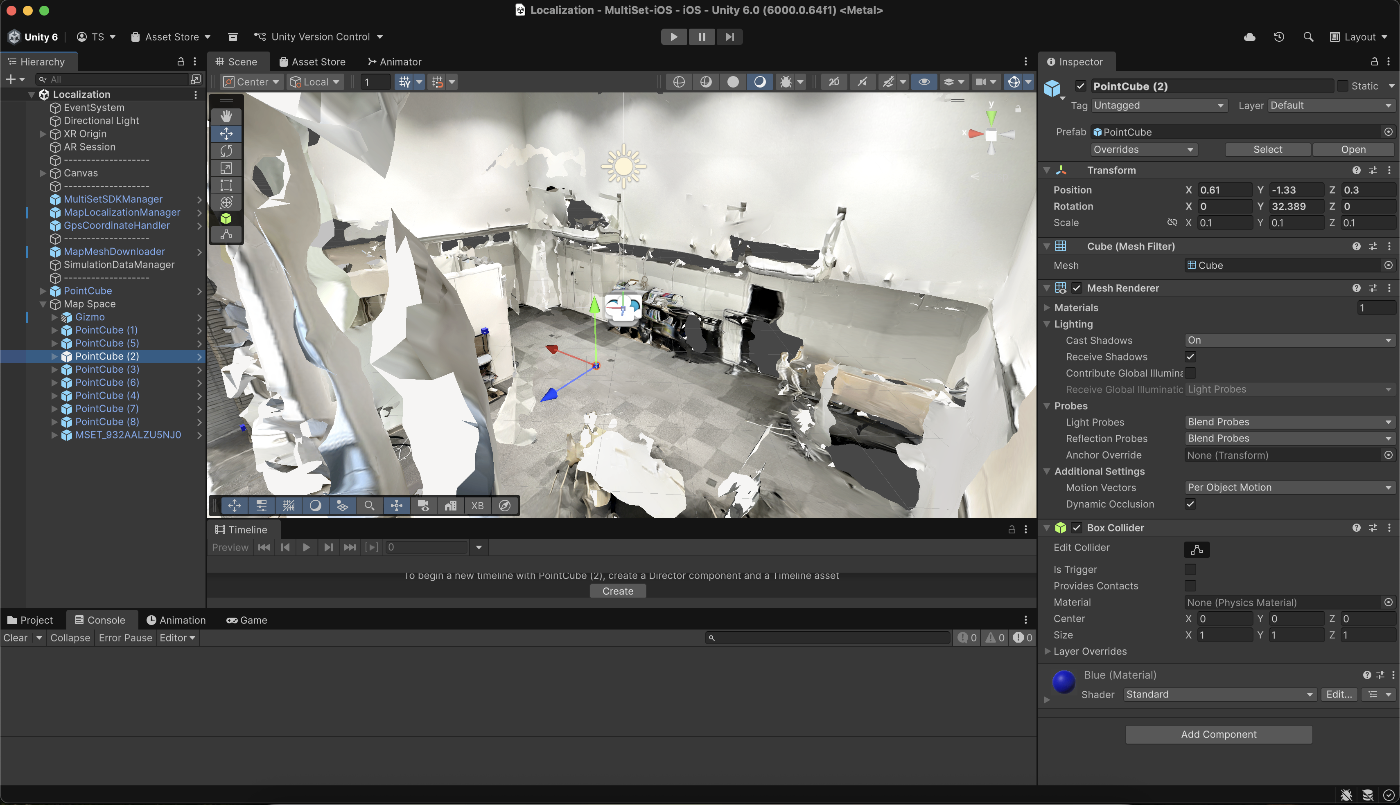Open the Unity search magnifier icon
1400x805 pixels.
coord(1308,37)
